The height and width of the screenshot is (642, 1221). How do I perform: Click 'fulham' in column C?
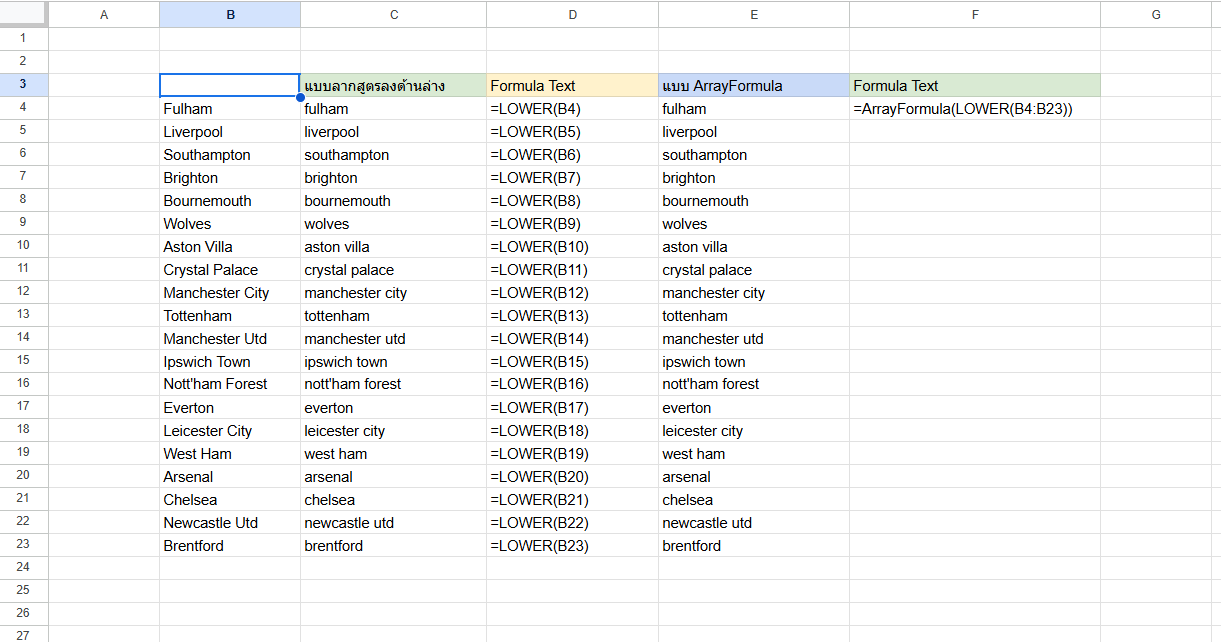tap(394, 108)
